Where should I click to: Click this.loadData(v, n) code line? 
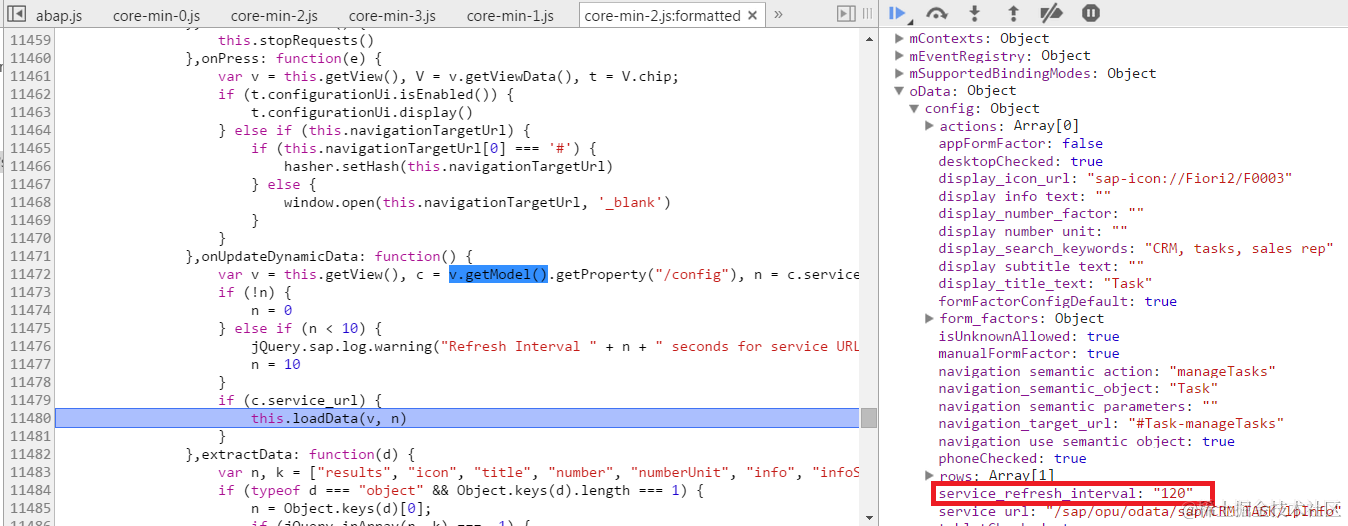click(329, 418)
